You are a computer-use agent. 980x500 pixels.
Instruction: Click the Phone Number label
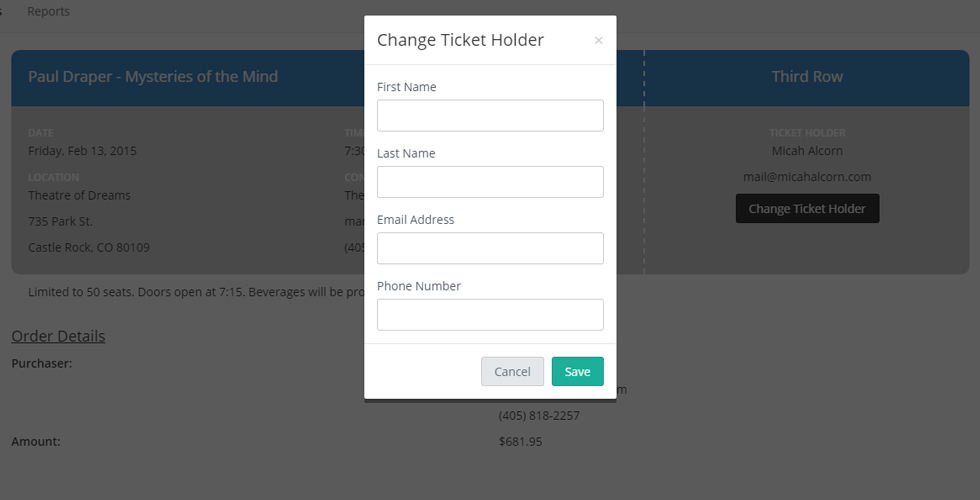[x=419, y=286]
